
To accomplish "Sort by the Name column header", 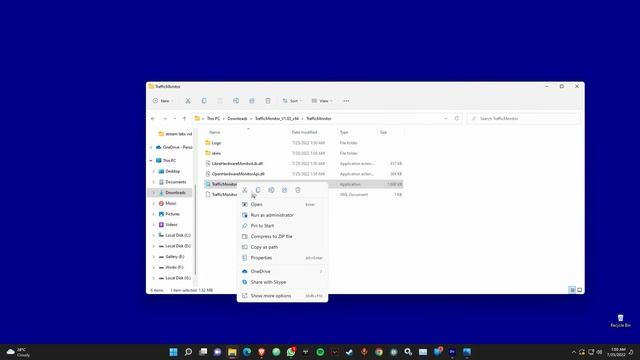I will point(215,132).
